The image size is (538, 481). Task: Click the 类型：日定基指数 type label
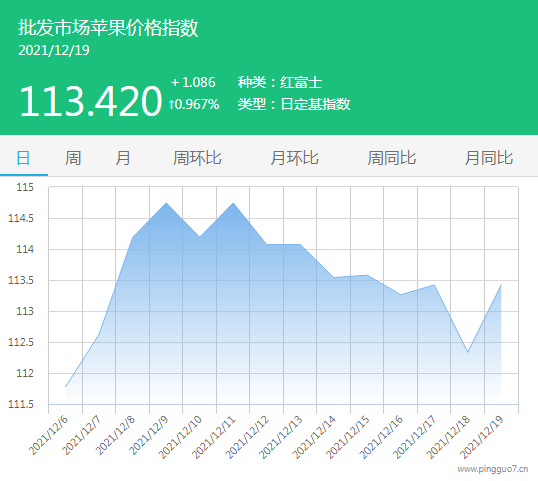pyautogui.click(x=294, y=104)
